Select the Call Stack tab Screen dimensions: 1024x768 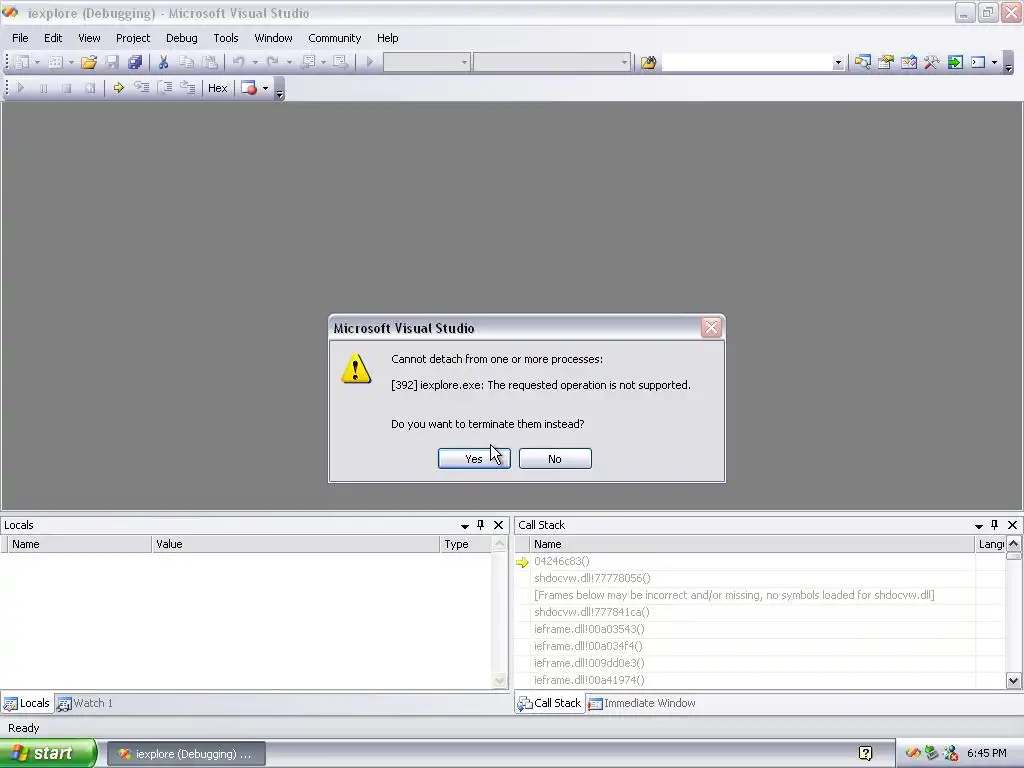pyautogui.click(x=549, y=703)
